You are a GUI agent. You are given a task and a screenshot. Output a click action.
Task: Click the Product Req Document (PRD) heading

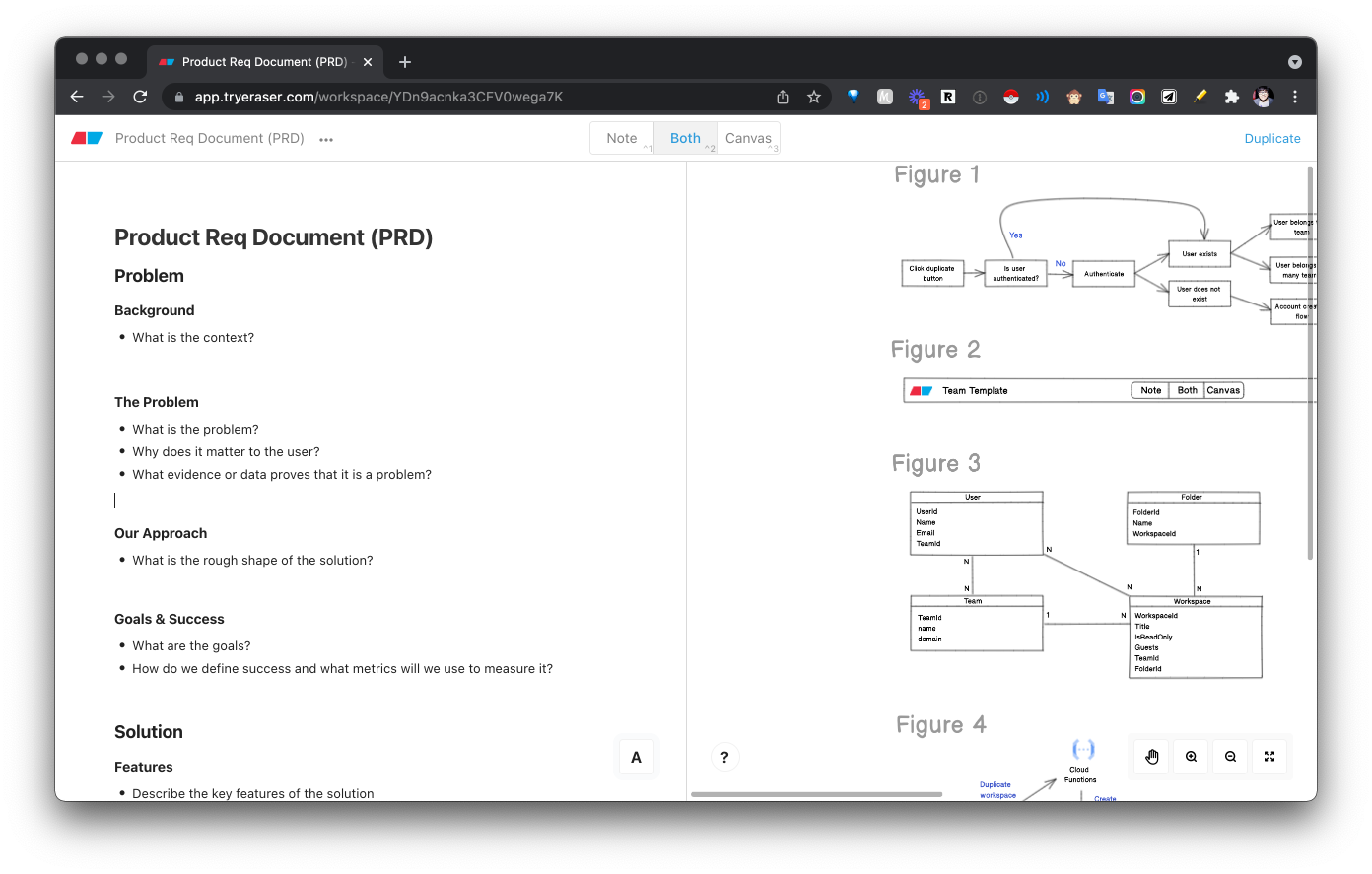(273, 237)
